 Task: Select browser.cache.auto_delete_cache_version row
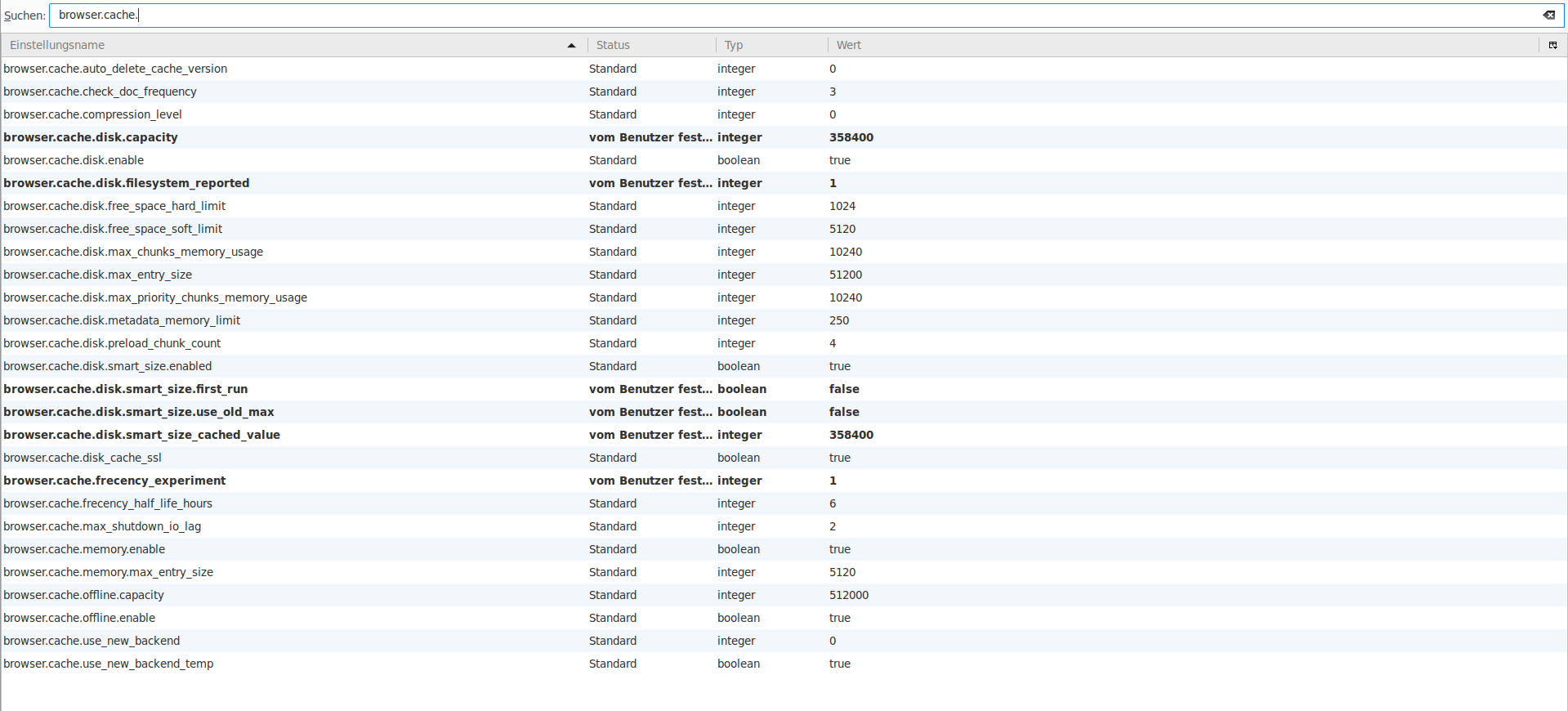(x=784, y=69)
